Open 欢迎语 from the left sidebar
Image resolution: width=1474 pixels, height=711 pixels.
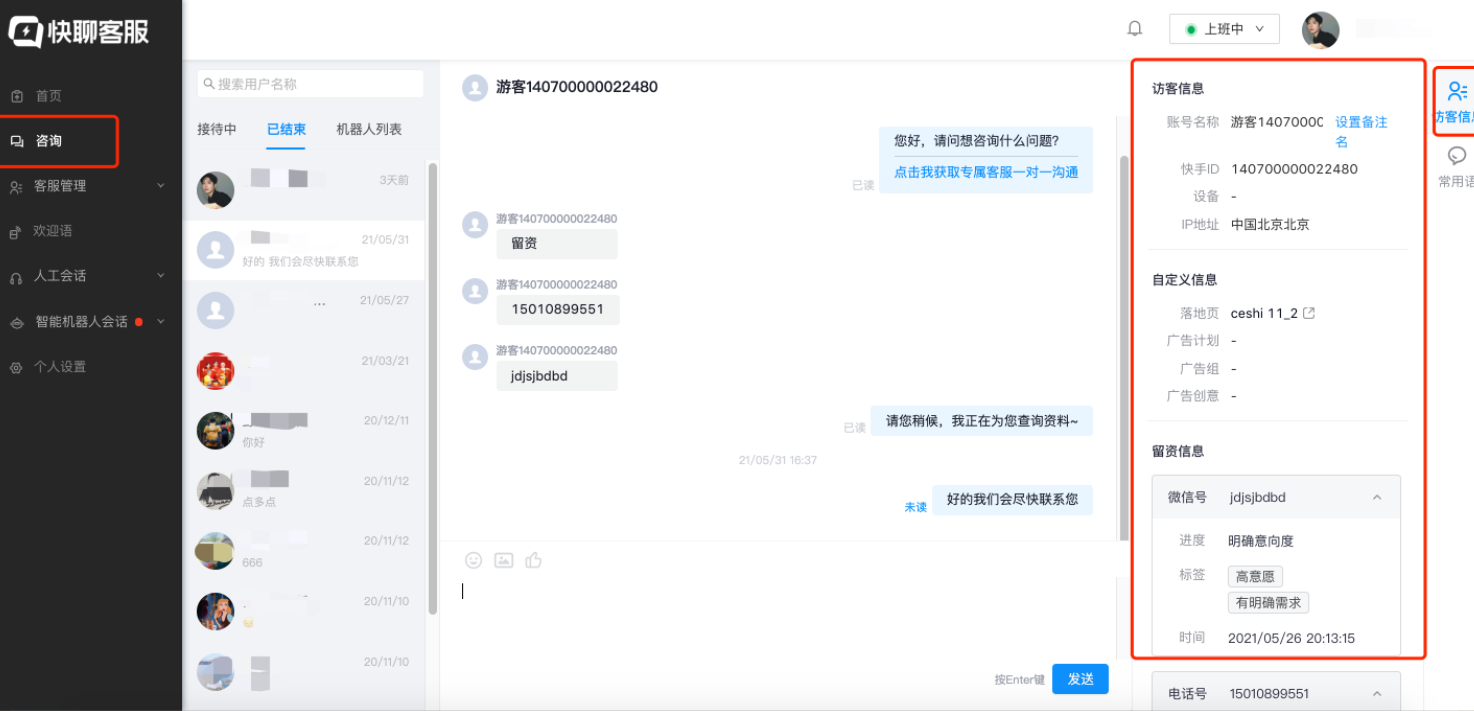52,230
